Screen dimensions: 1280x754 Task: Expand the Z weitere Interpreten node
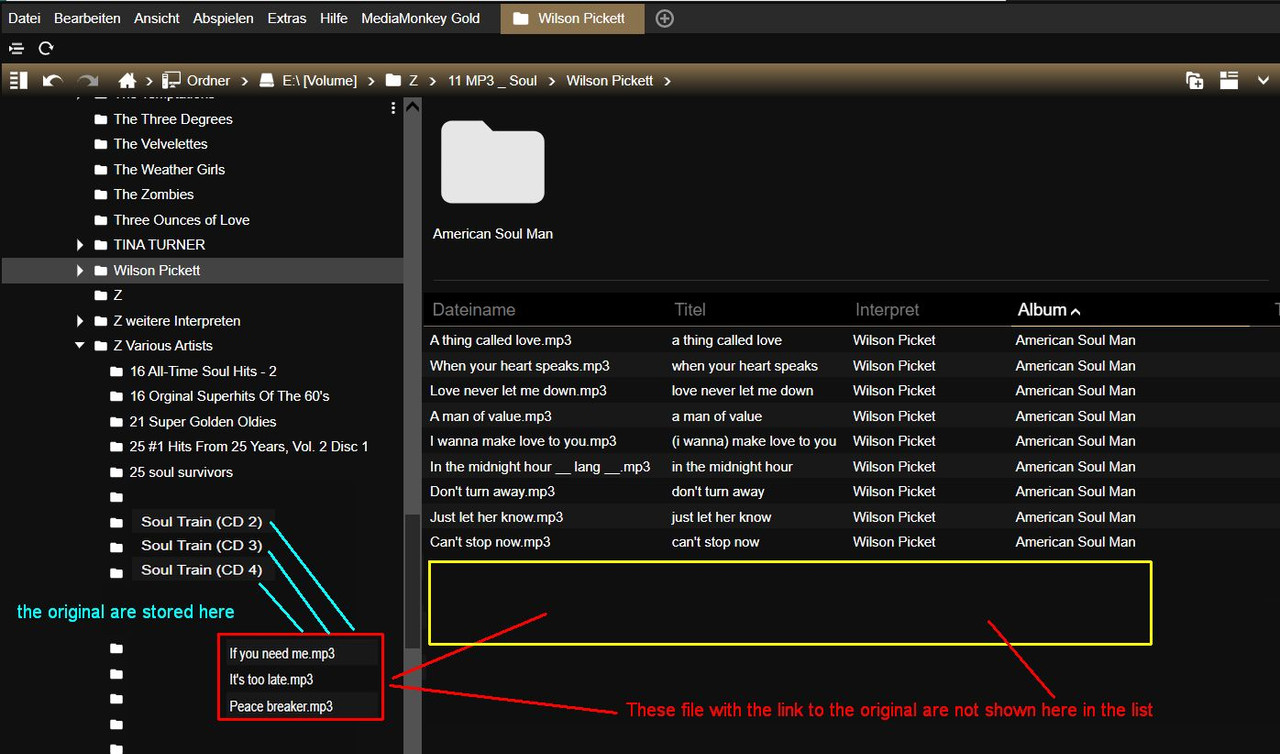pyautogui.click(x=80, y=321)
